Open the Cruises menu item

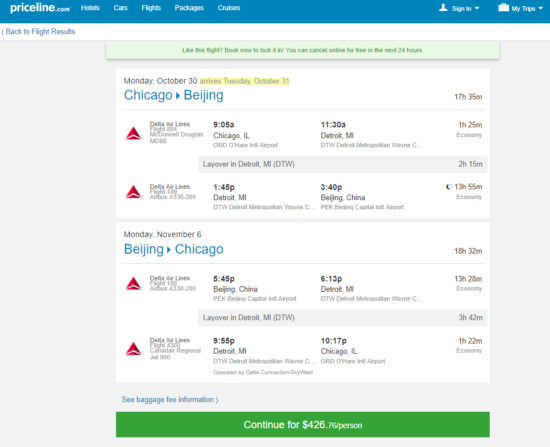point(229,8)
